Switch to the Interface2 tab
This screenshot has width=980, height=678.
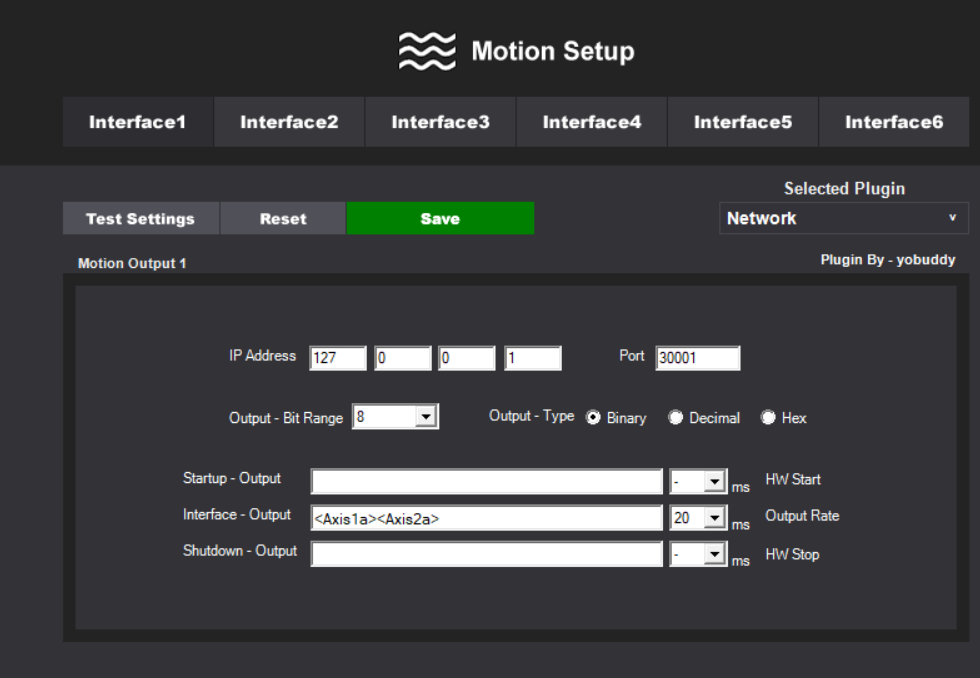(x=289, y=122)
